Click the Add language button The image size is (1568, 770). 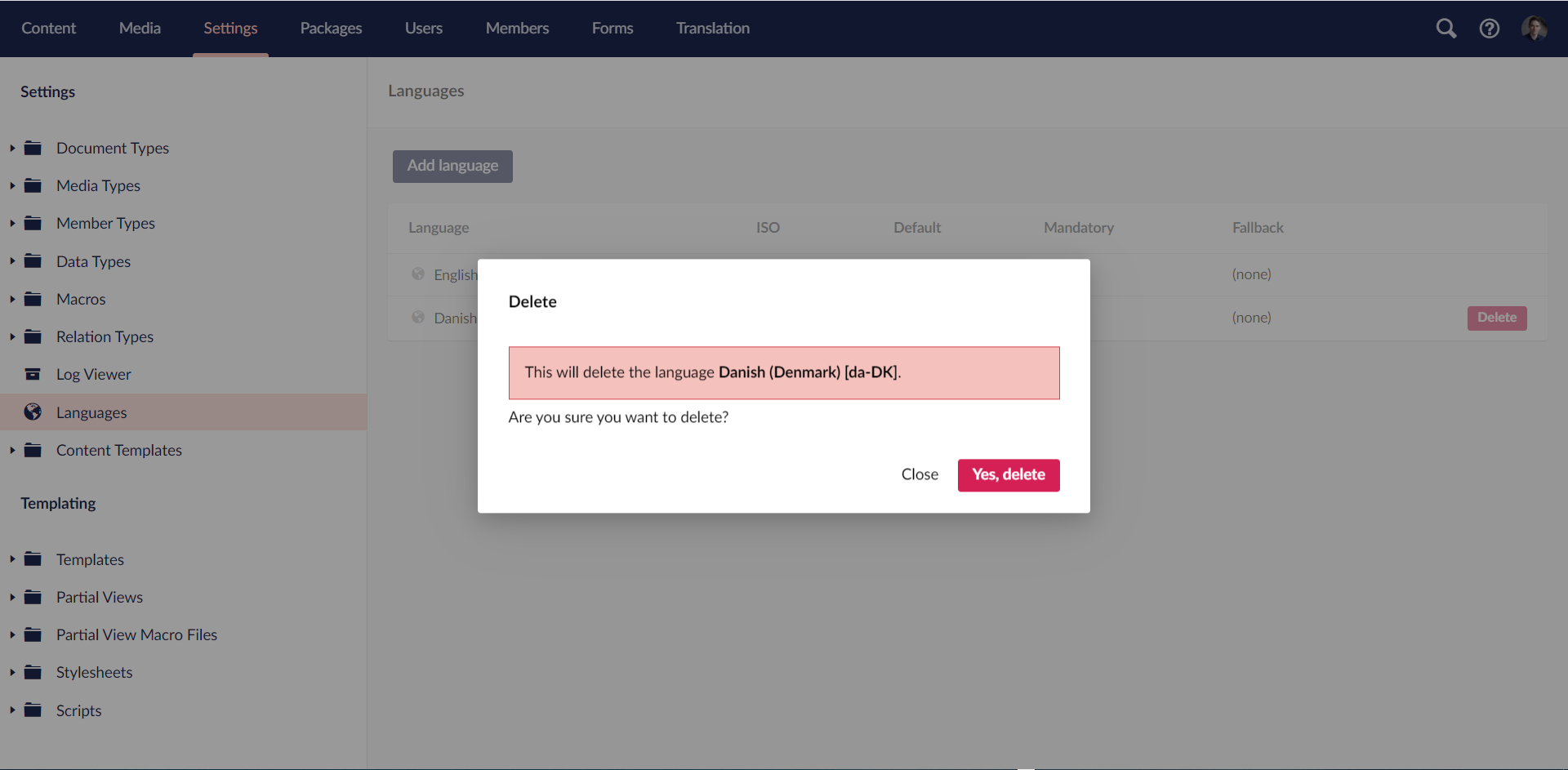452,166
